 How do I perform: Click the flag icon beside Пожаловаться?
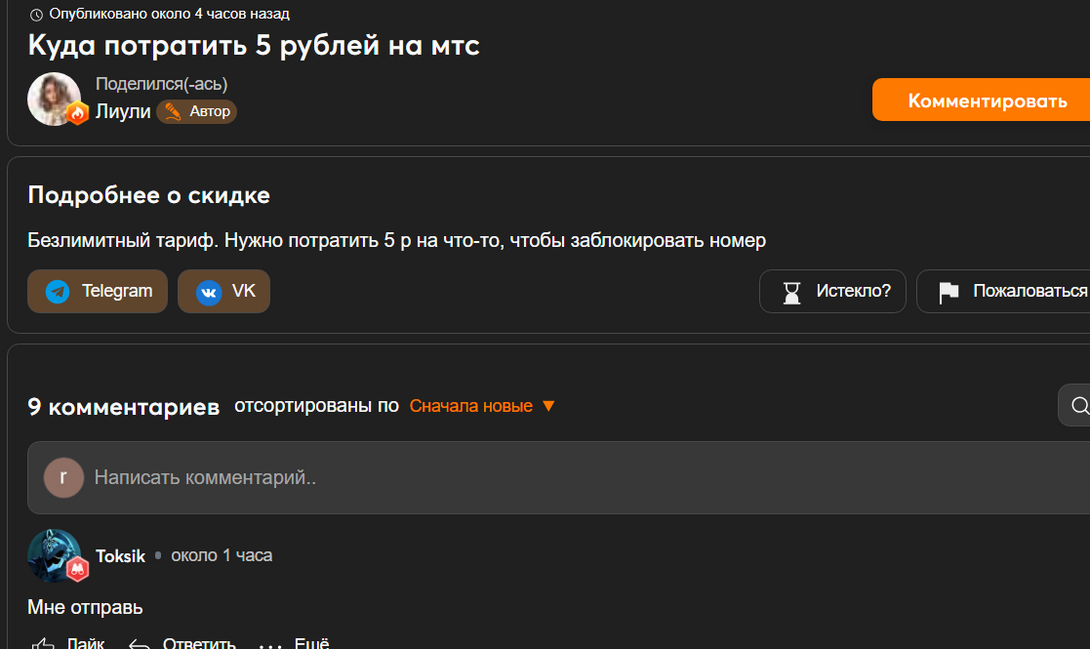tap(949, 292)
